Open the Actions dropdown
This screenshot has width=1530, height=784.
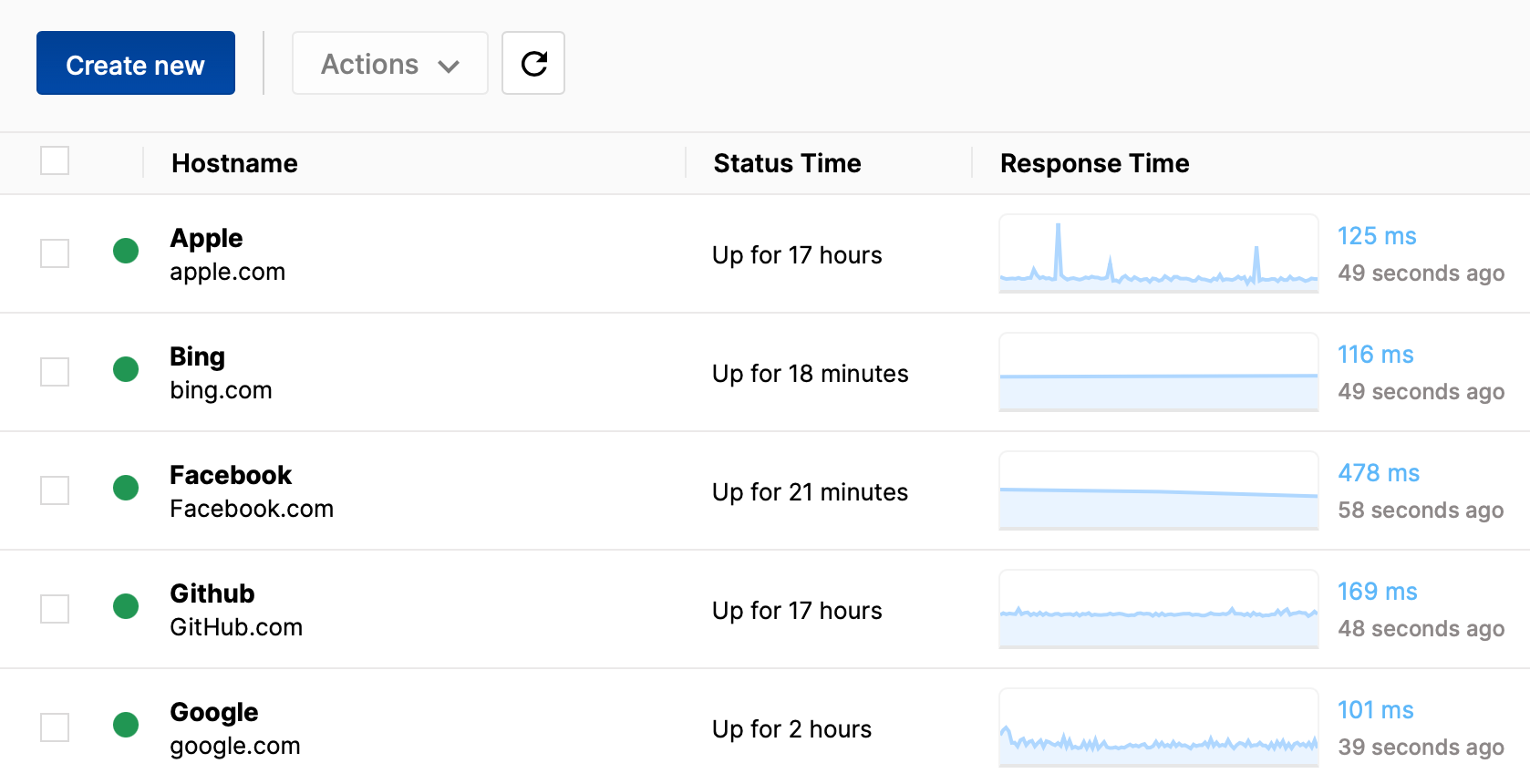pos(390,63)
